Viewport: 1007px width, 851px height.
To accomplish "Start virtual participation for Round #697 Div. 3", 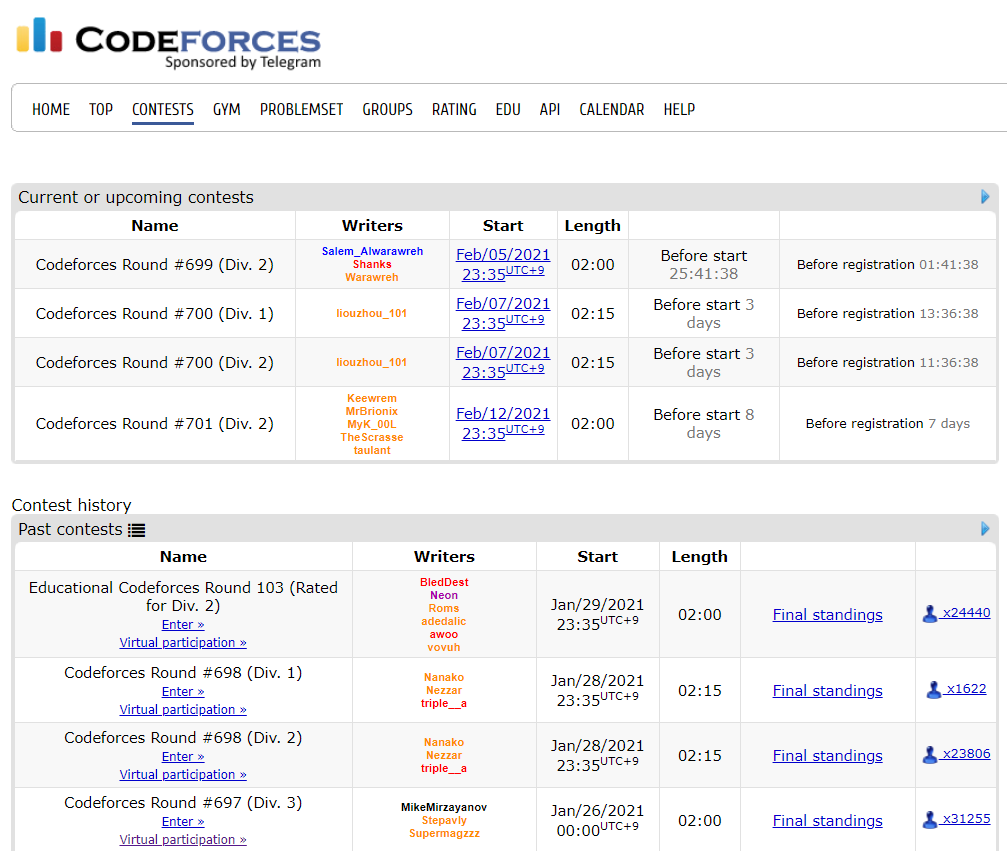I will pyautogui.click(x=183, y=839).
